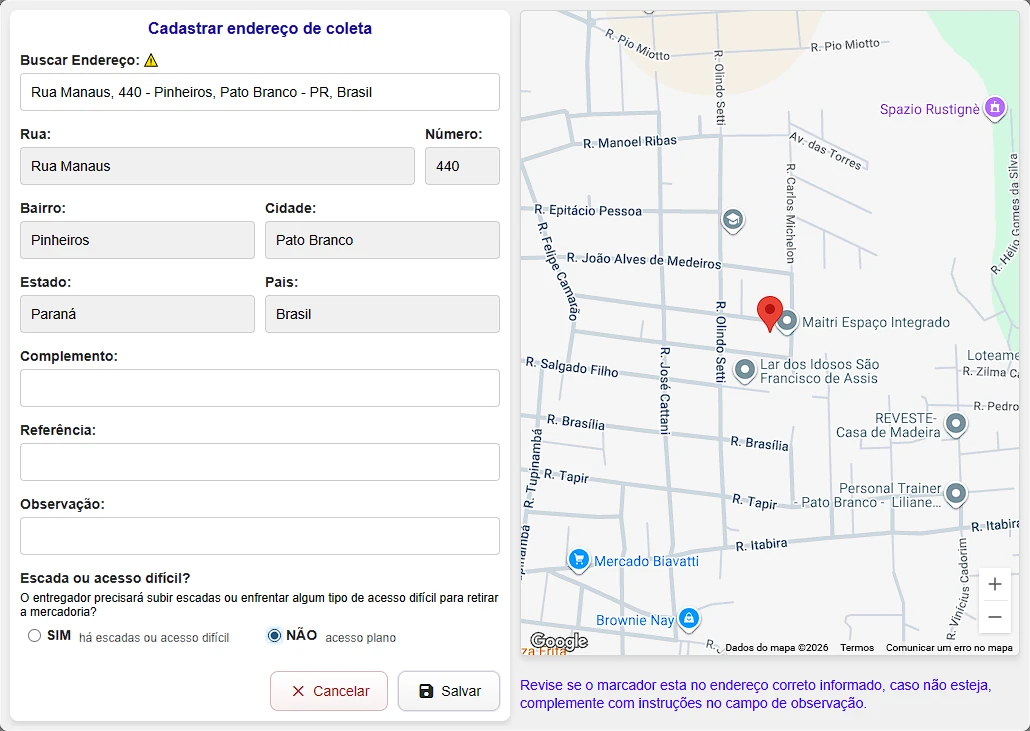Click the Pais field
The height and width of the screenshot is (731, 1030).
click(x=382, y=314)
